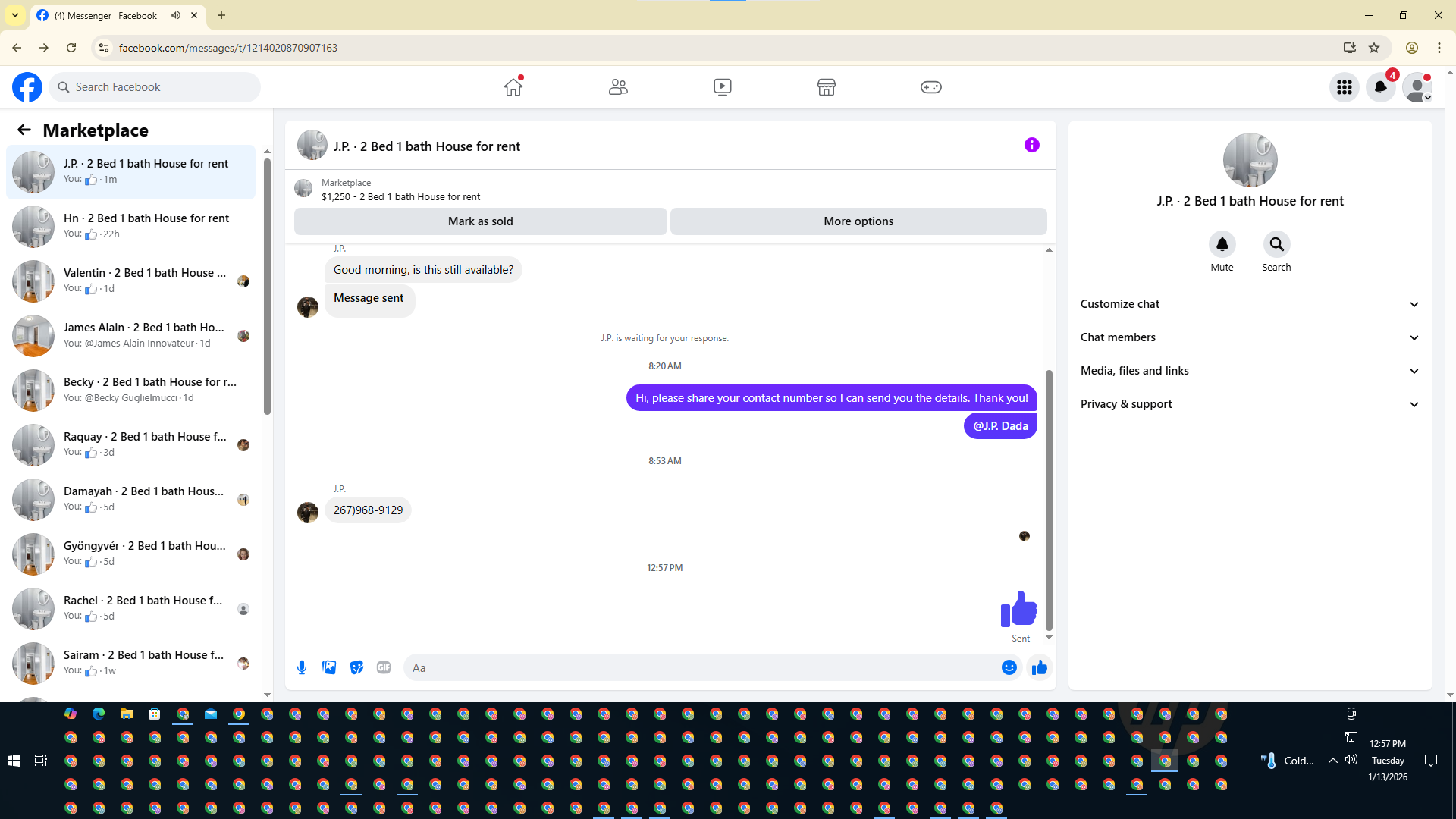Mute the browser tab audio speaker icon
The height and width of the screenshot is (819, 1456).
click(x=176, y=15)
